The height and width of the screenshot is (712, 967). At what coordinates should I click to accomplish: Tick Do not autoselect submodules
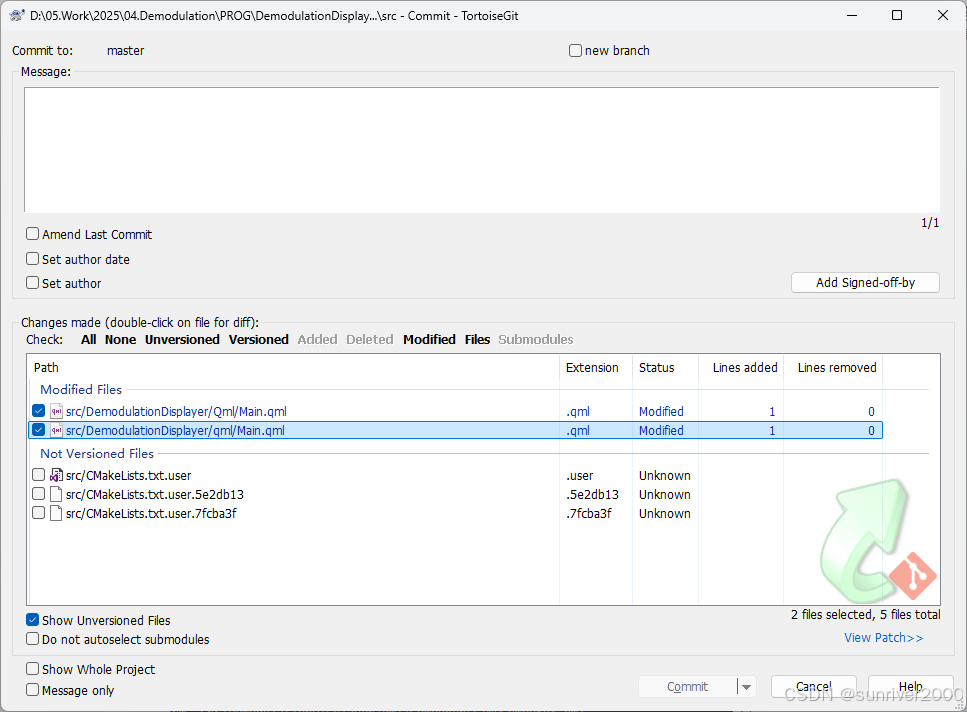click(x=33, y=639)
